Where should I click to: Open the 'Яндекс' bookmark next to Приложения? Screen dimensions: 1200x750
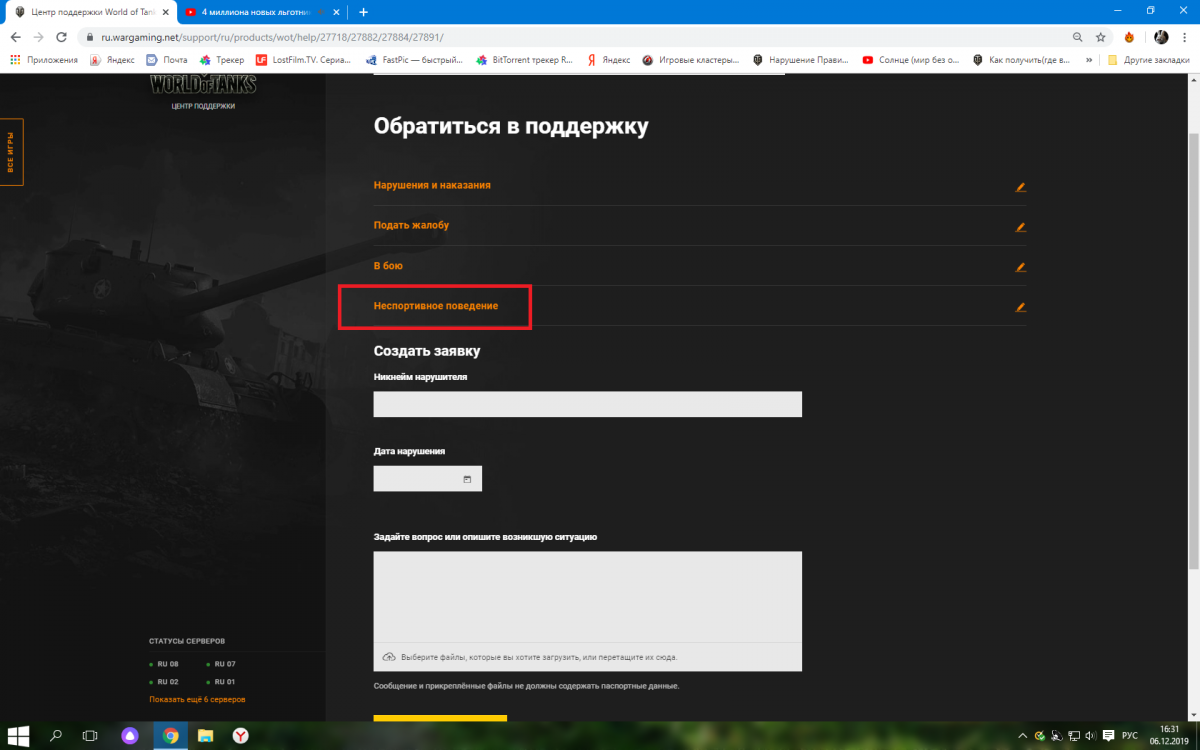pos(112,60)
